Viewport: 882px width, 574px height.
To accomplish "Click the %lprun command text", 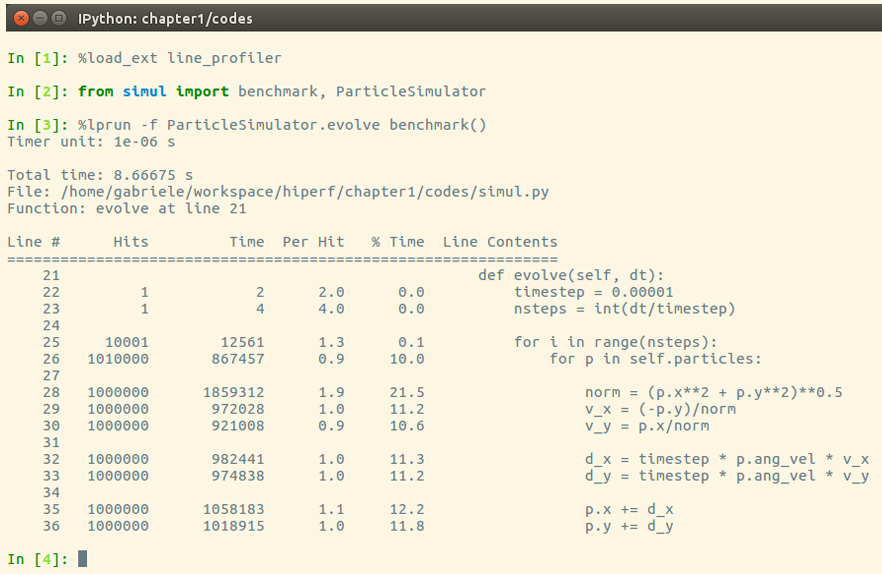I will (x=282, y=124).
